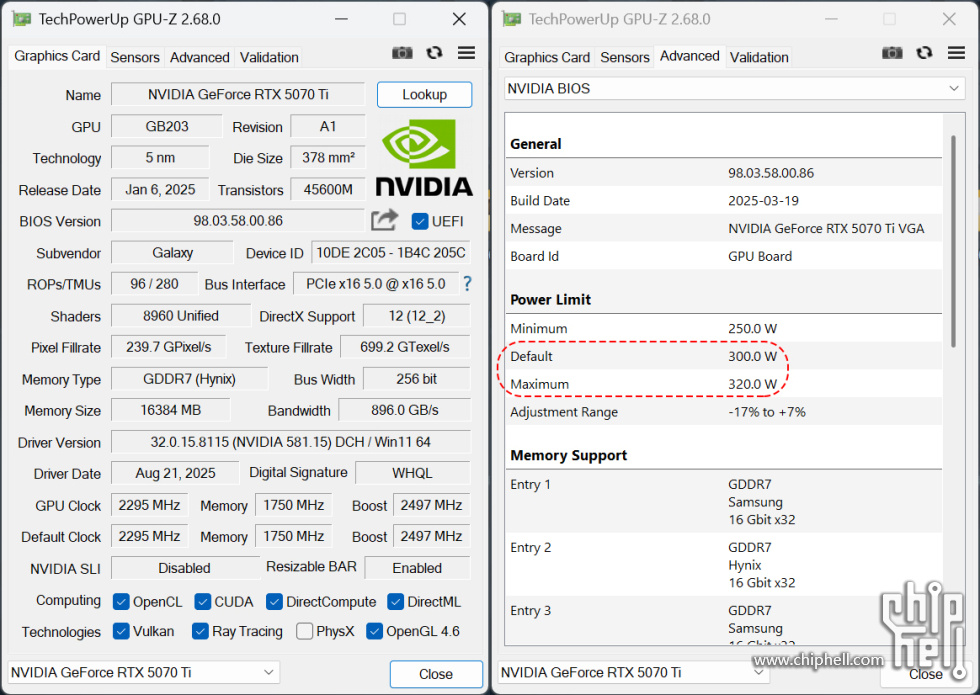Click the Device ID value 10DE 2C05 - 1B4C 205C

[x=391, y=252]
